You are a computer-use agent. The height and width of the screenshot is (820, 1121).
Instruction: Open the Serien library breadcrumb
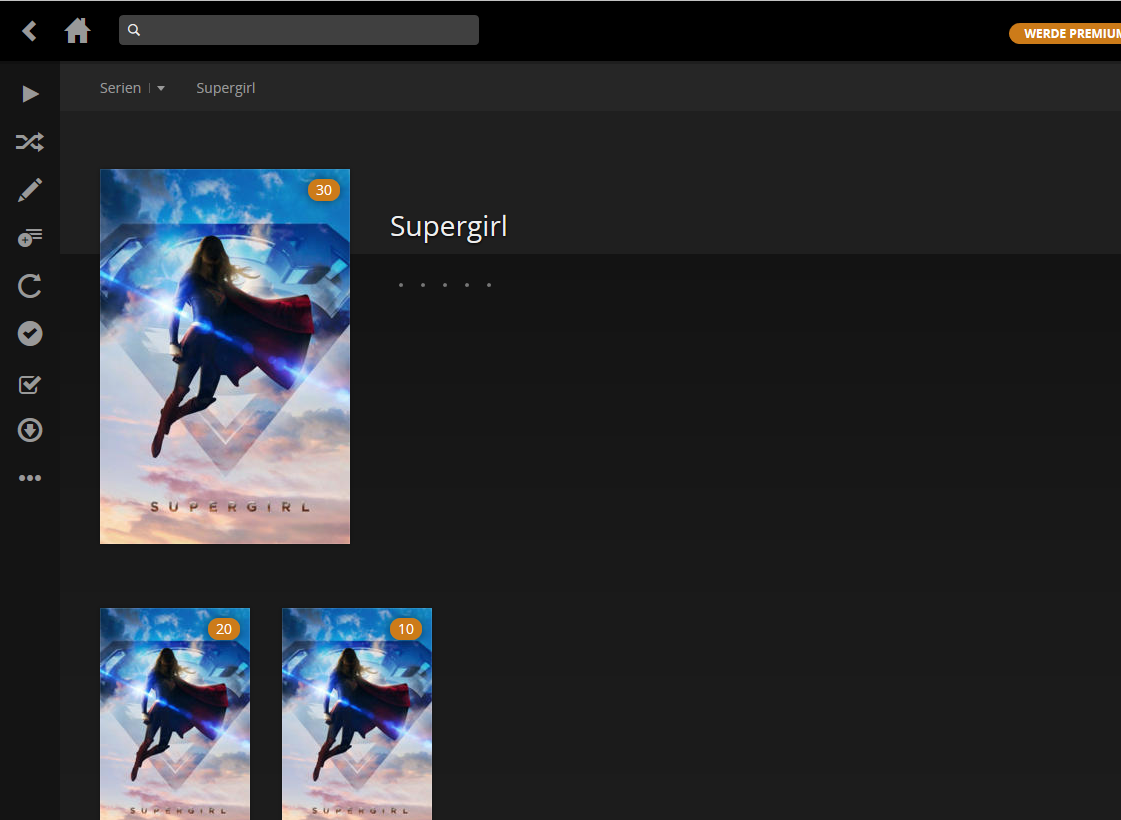click(x=120, y=88)
